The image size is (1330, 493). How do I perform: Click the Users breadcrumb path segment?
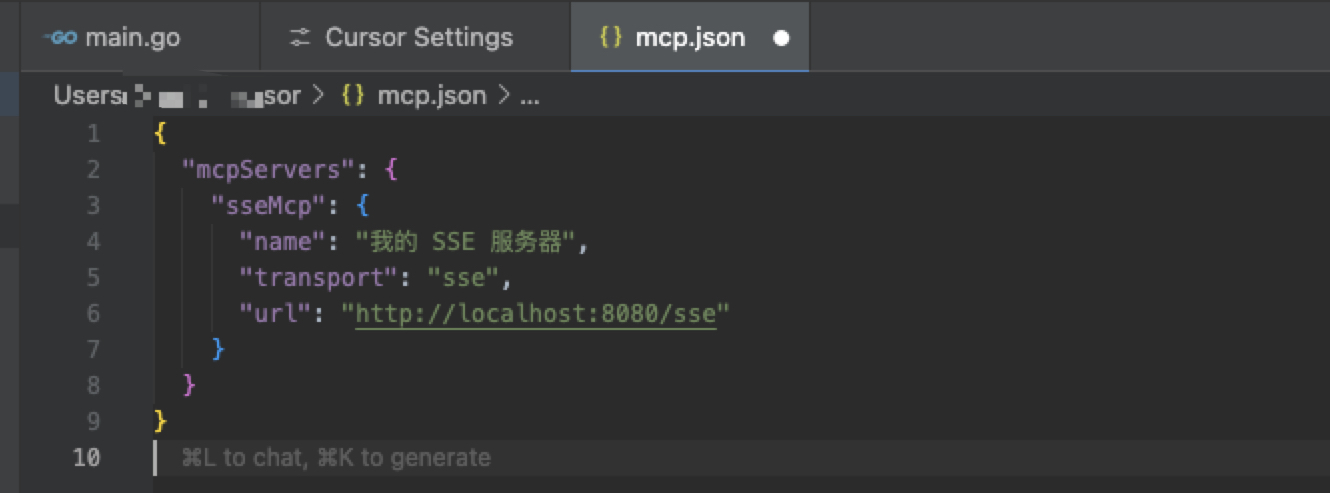point(86,96)
